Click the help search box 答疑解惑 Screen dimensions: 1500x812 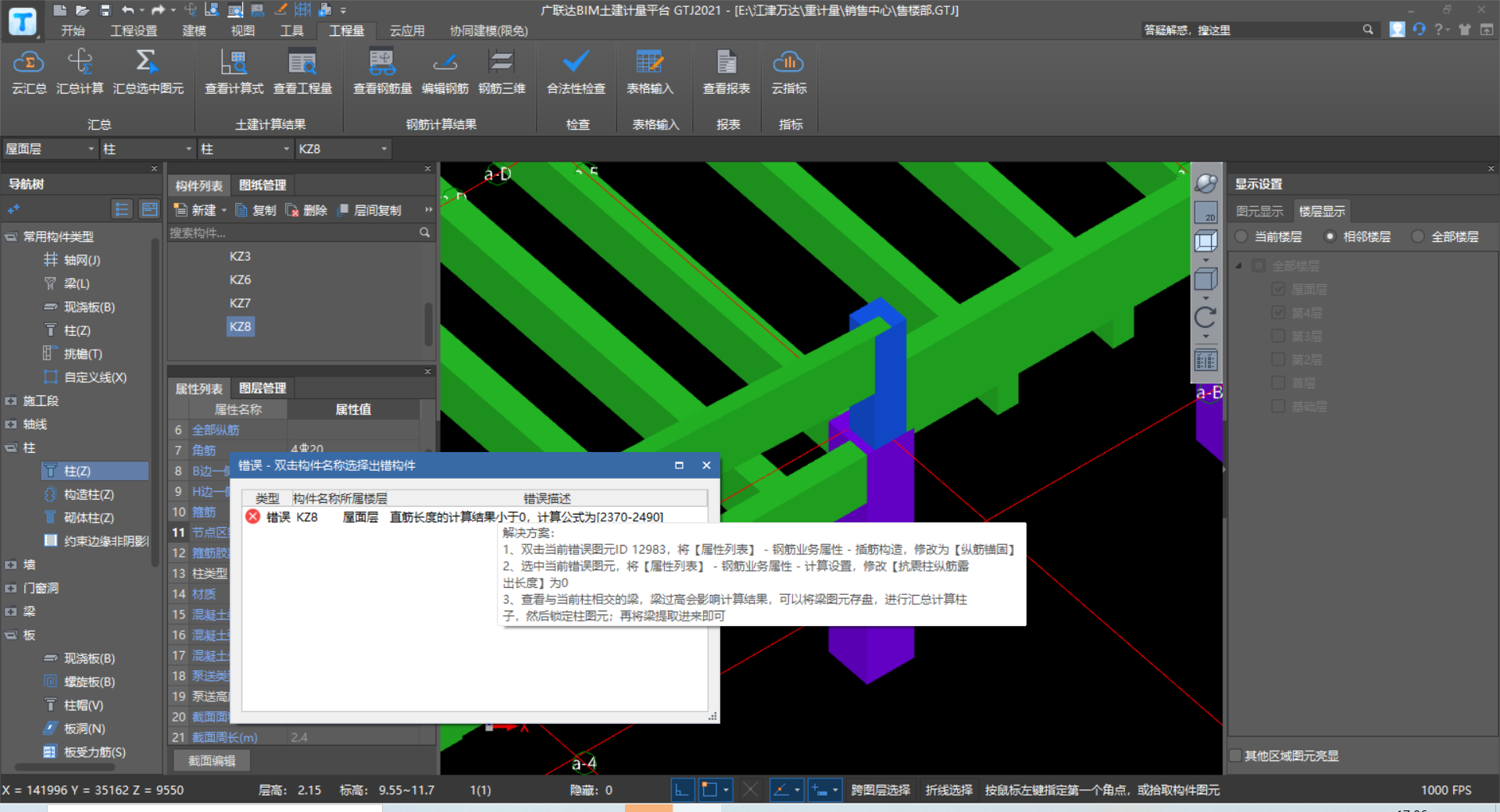click(x=1250, y=30)
